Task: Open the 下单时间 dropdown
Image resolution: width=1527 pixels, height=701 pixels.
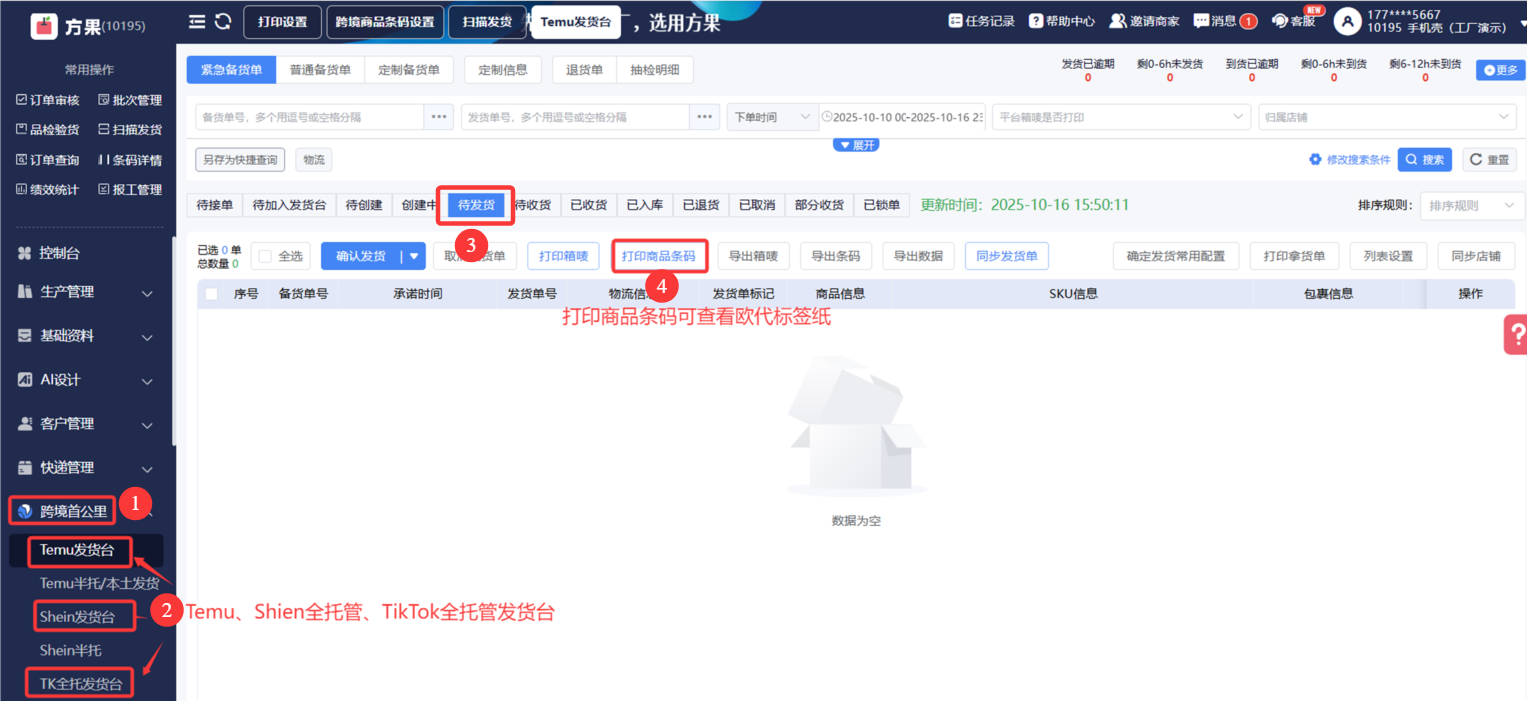Action: tap(772, 117)
